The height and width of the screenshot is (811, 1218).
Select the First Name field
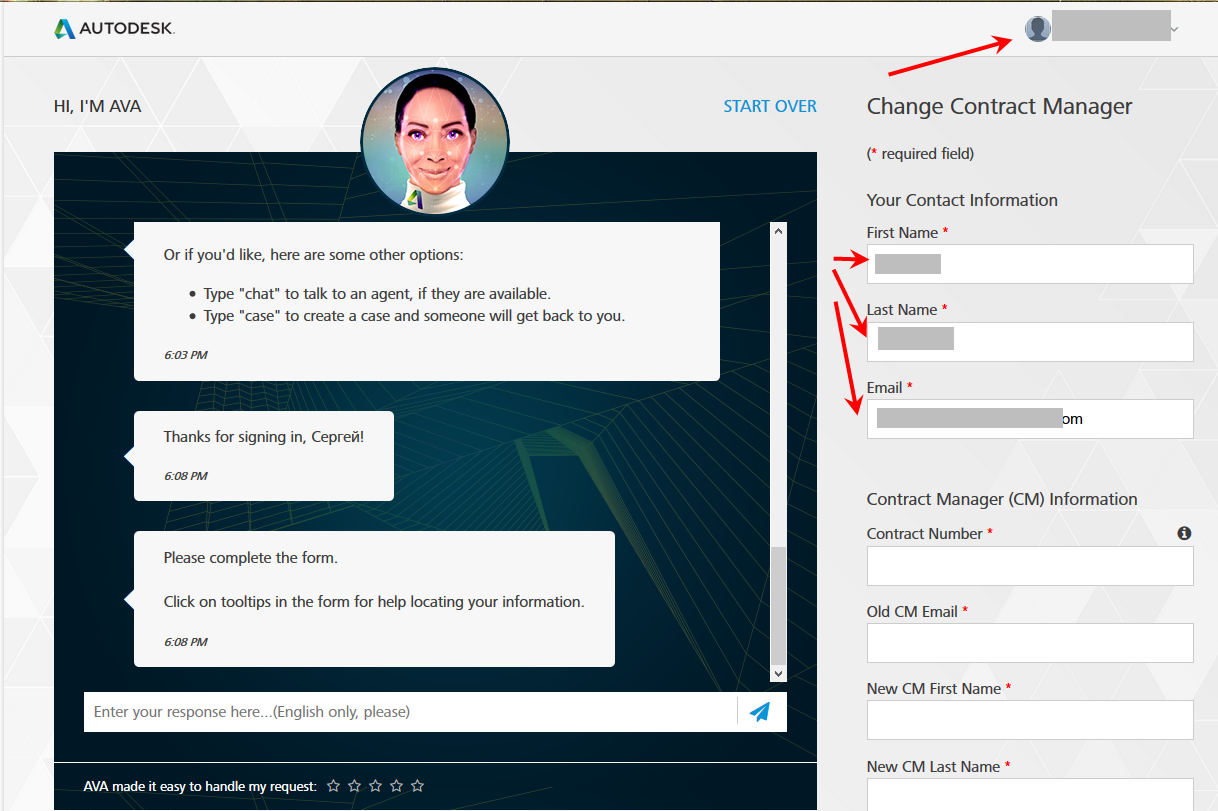[x=1030, y=264]
